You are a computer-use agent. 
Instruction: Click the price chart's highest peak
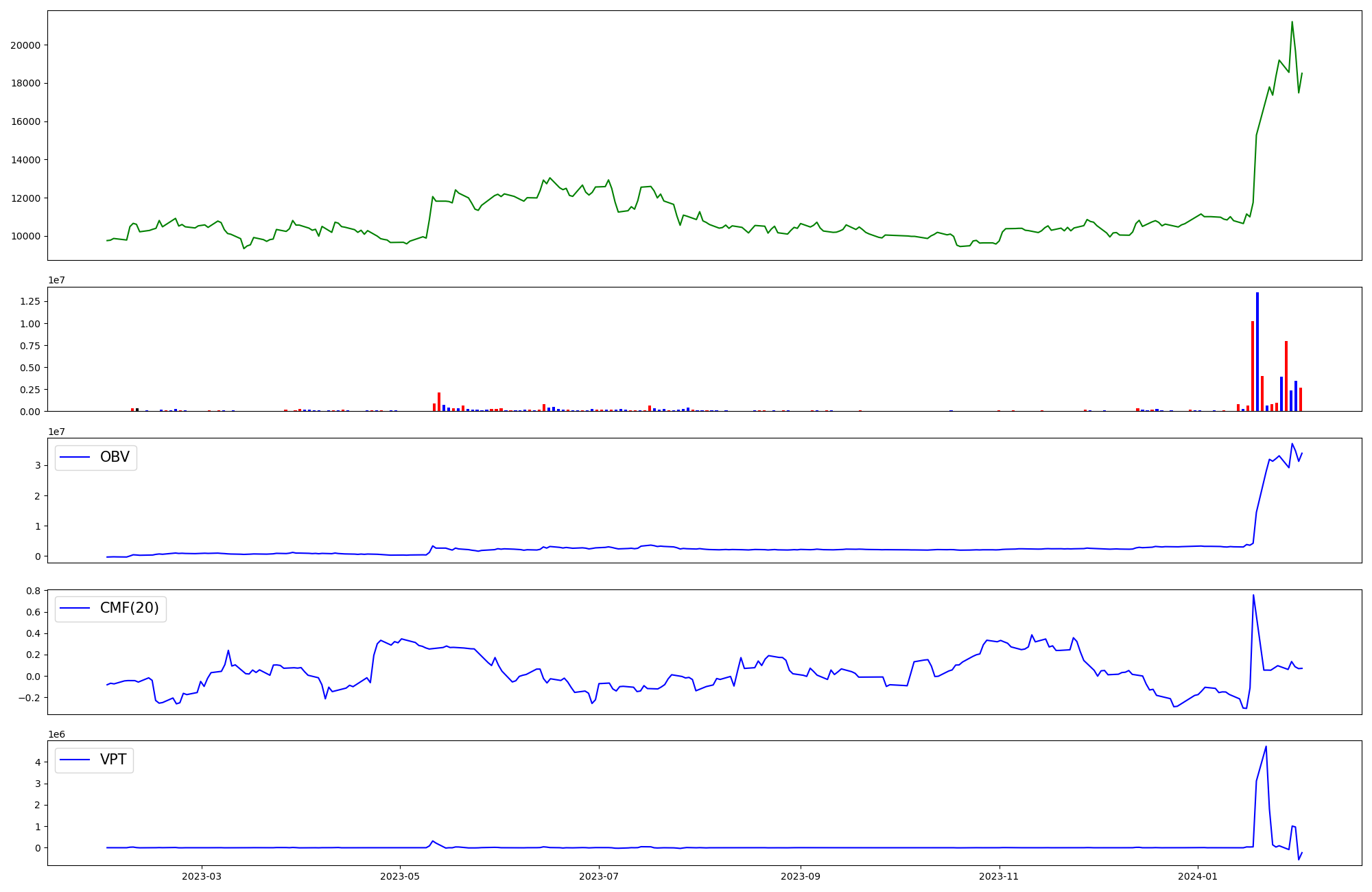pos(1292,22)
